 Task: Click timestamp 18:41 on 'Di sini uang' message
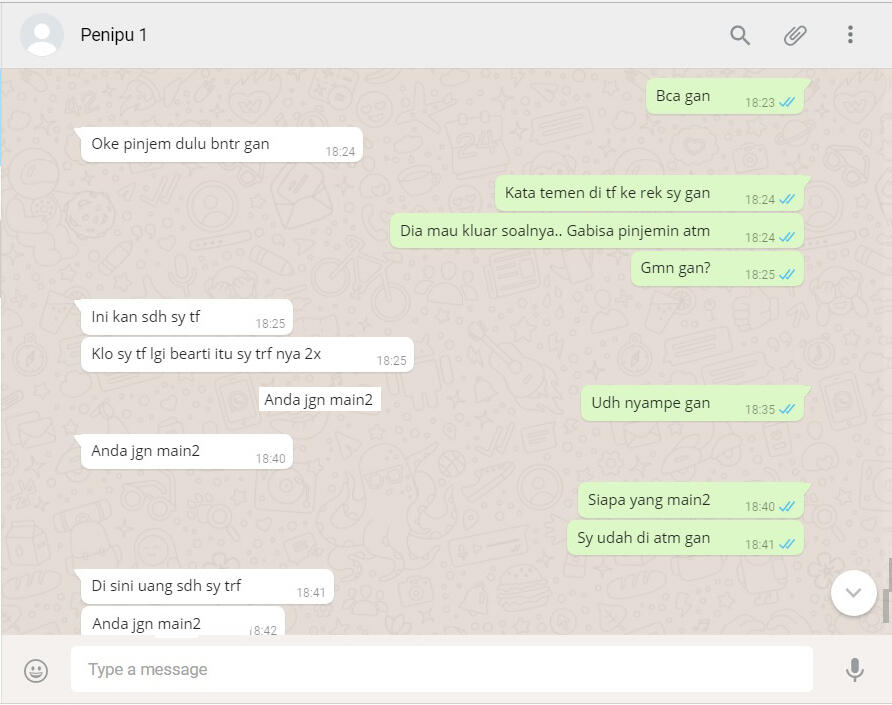(x=311, y=593)
